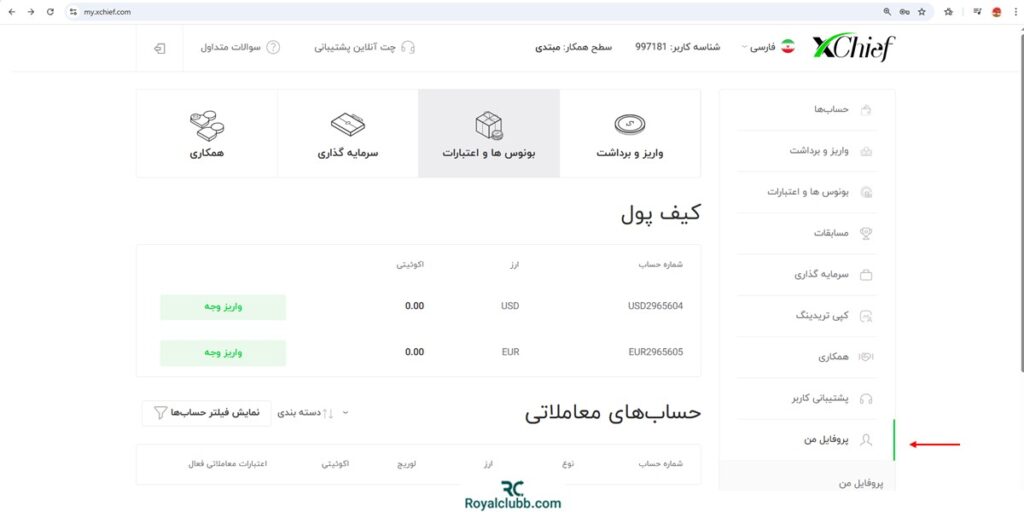Open پشتیبانی کاربر in the sidebar menu
The width and height of the screenshot is (1024, 512).
coord(807,398)
